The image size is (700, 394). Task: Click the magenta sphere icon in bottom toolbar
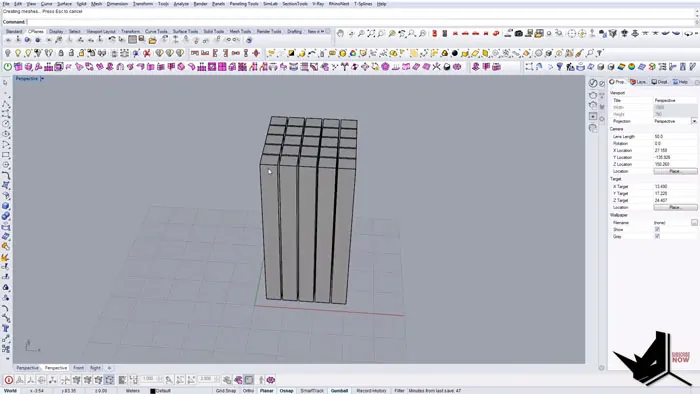pos(271,380)
